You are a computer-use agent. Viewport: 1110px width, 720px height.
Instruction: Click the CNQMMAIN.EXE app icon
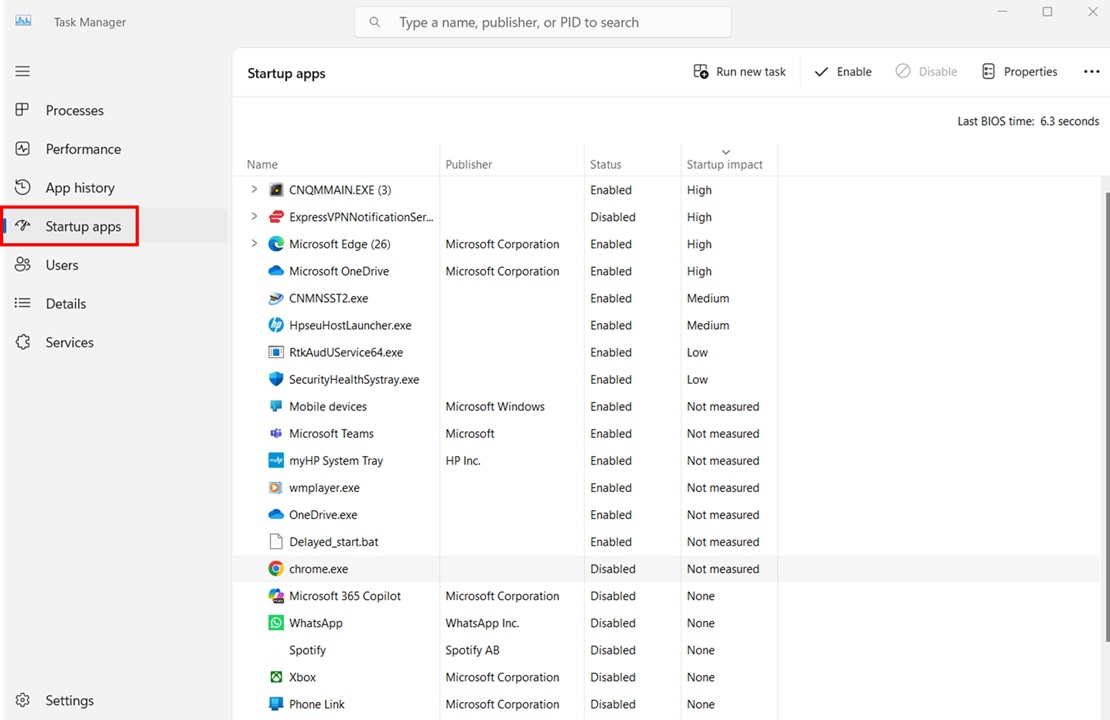(x=276, y=190)
